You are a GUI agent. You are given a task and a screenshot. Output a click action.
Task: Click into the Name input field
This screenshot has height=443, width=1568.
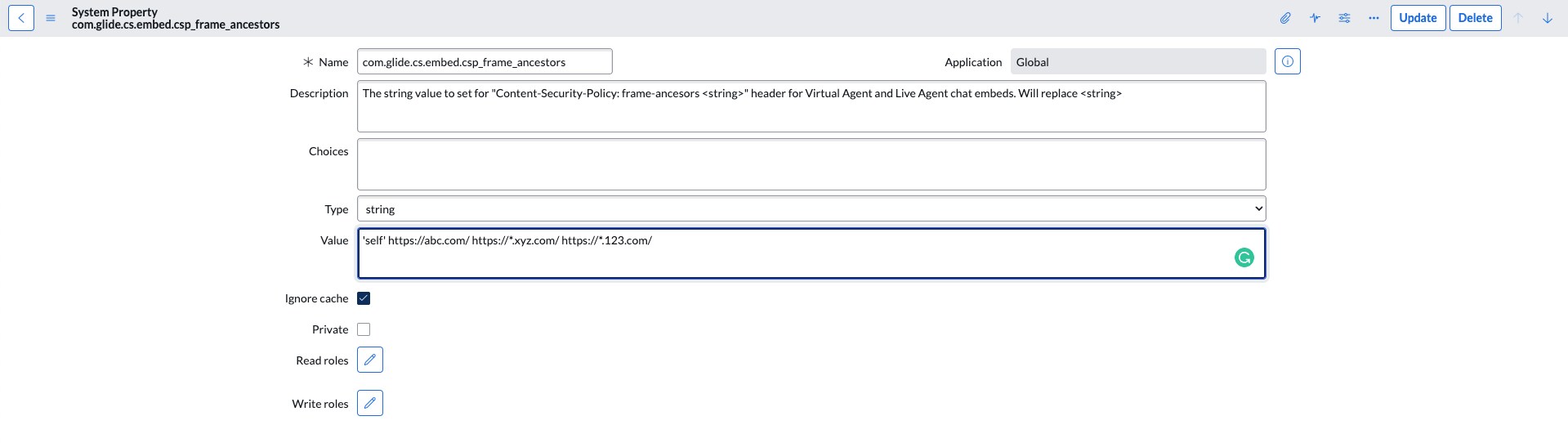click(485, 62)
